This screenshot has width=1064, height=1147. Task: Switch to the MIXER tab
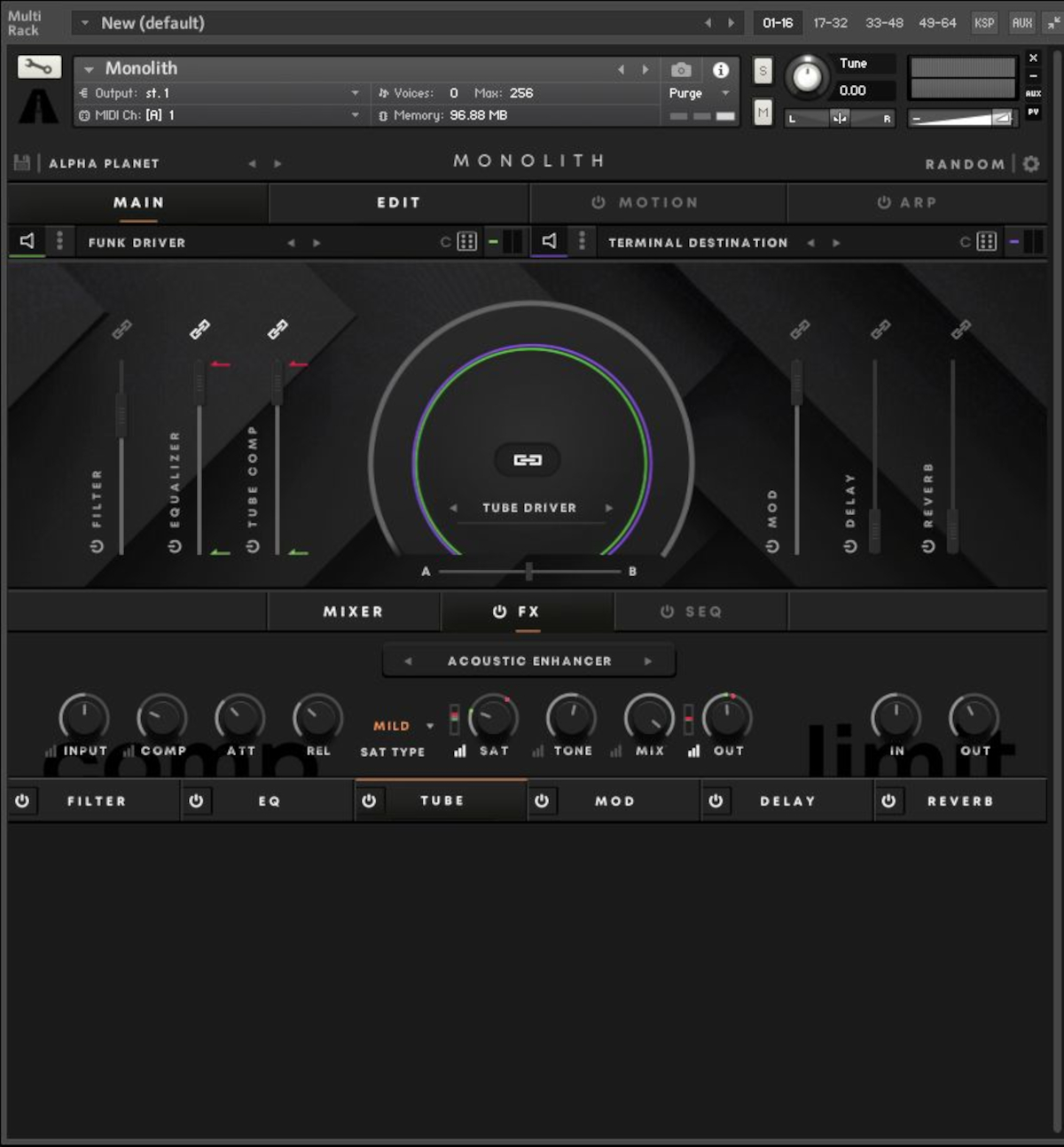[354, 612]
